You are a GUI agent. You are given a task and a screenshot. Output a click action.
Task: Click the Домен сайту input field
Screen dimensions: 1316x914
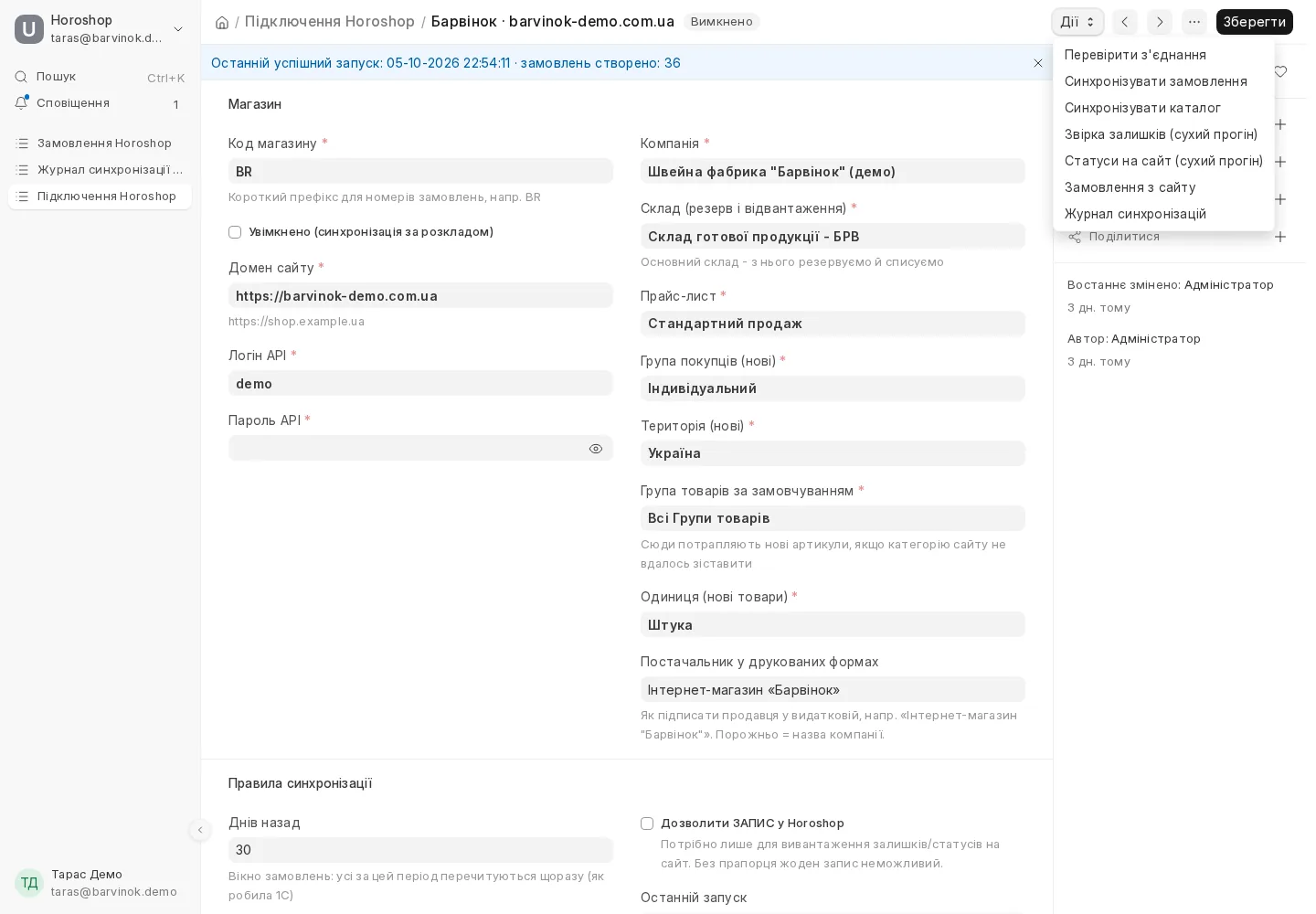[x=420, y=295]
